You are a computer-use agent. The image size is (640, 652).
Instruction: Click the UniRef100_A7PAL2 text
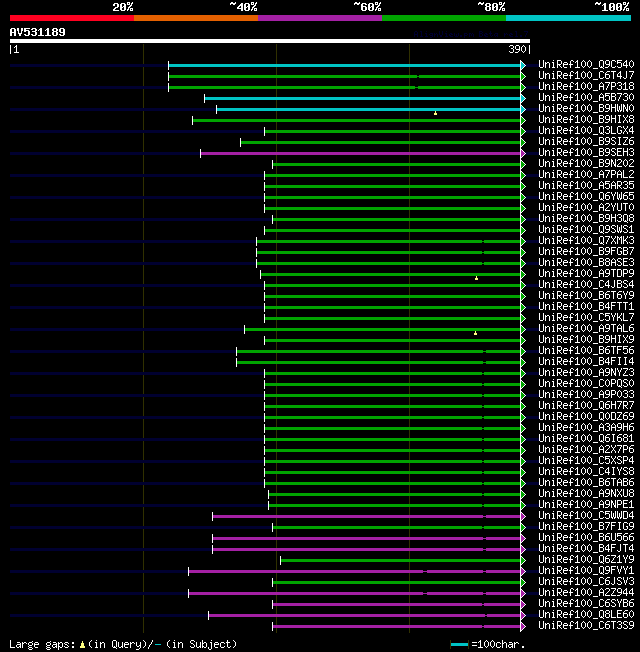click(x=586, y=174)
